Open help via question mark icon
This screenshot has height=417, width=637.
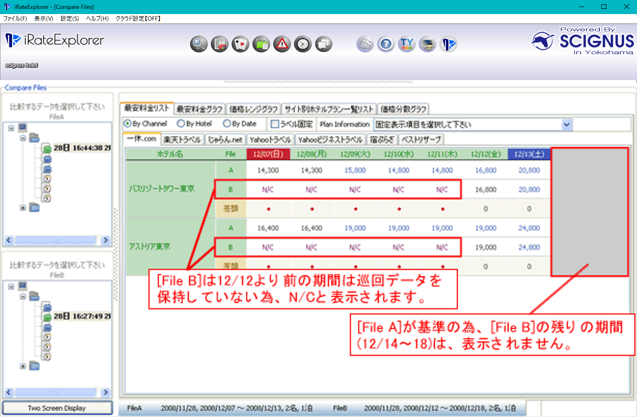tap(387, 44)
